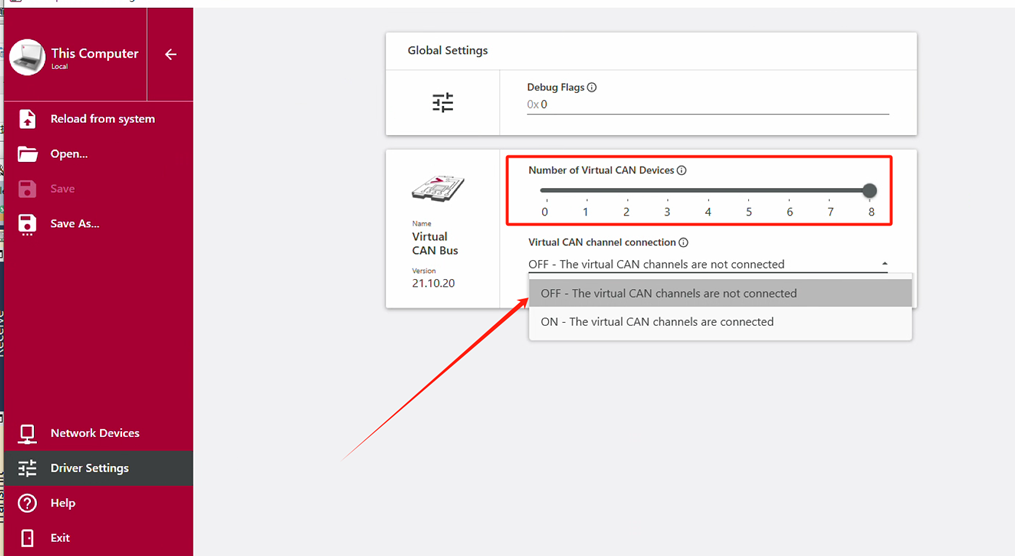The width and height of the screenshot is (1015, 556).
Task: Click the Debug Flags info icon
Action: [x=592, y=88]
